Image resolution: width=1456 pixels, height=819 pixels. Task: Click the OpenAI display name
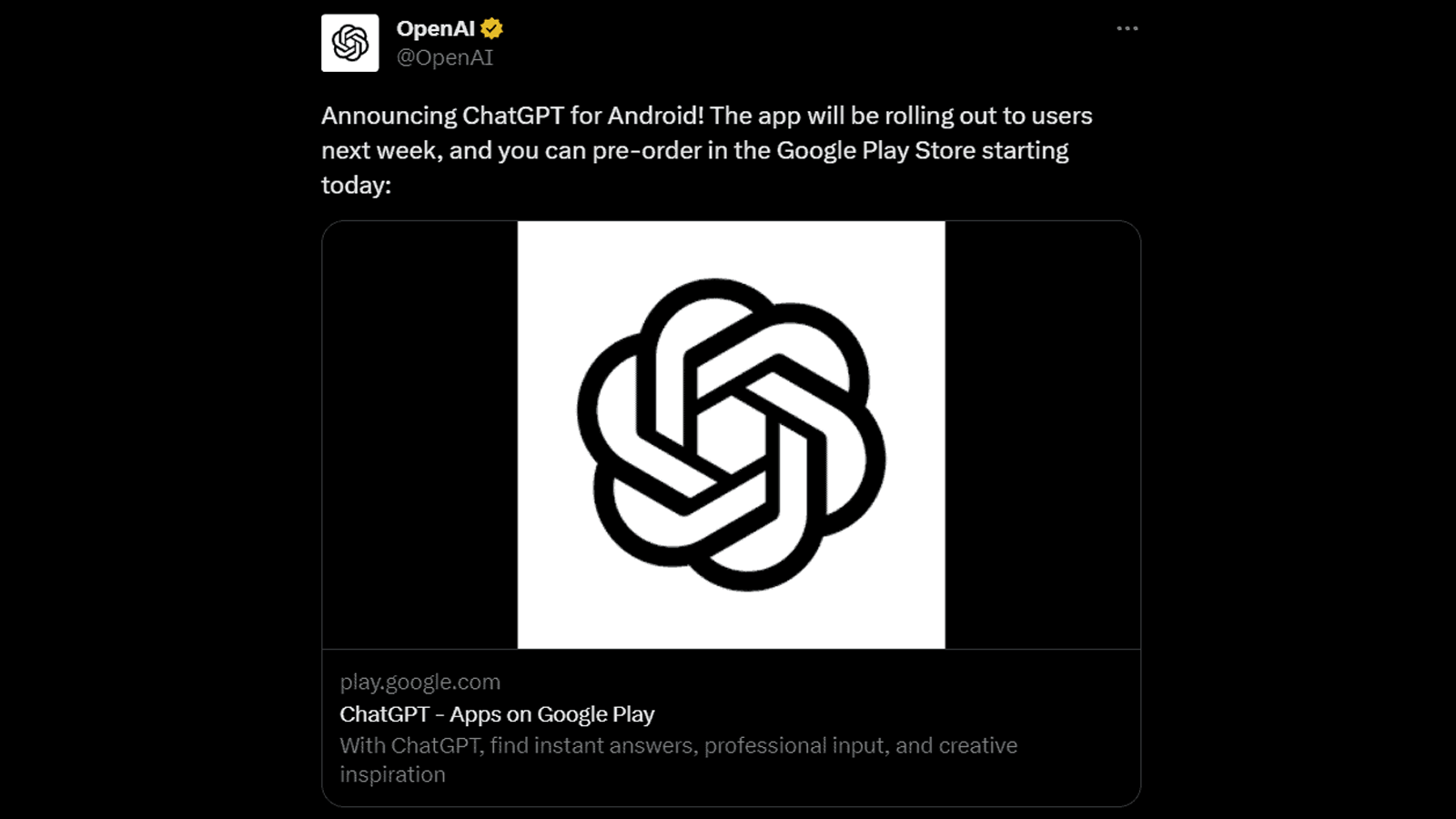pos(436,29)
